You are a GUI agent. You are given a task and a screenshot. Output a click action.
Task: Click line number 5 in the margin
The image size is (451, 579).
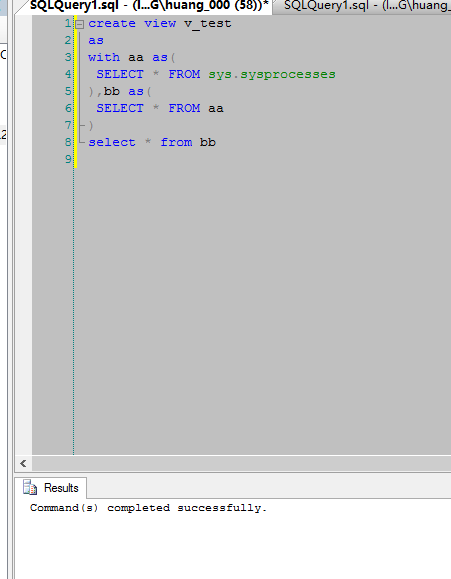pyautogui.click(x=68, y=91)
